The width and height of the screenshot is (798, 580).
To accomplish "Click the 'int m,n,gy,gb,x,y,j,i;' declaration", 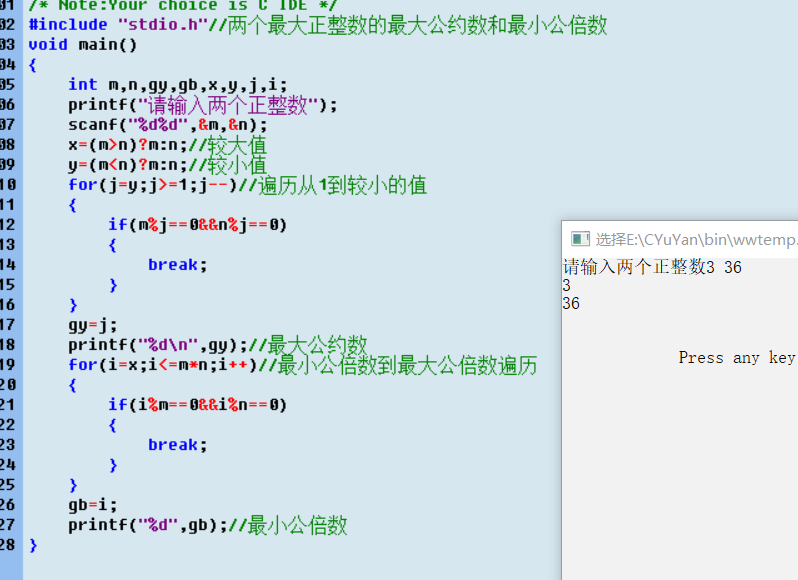I will click(x=178, y=85).
